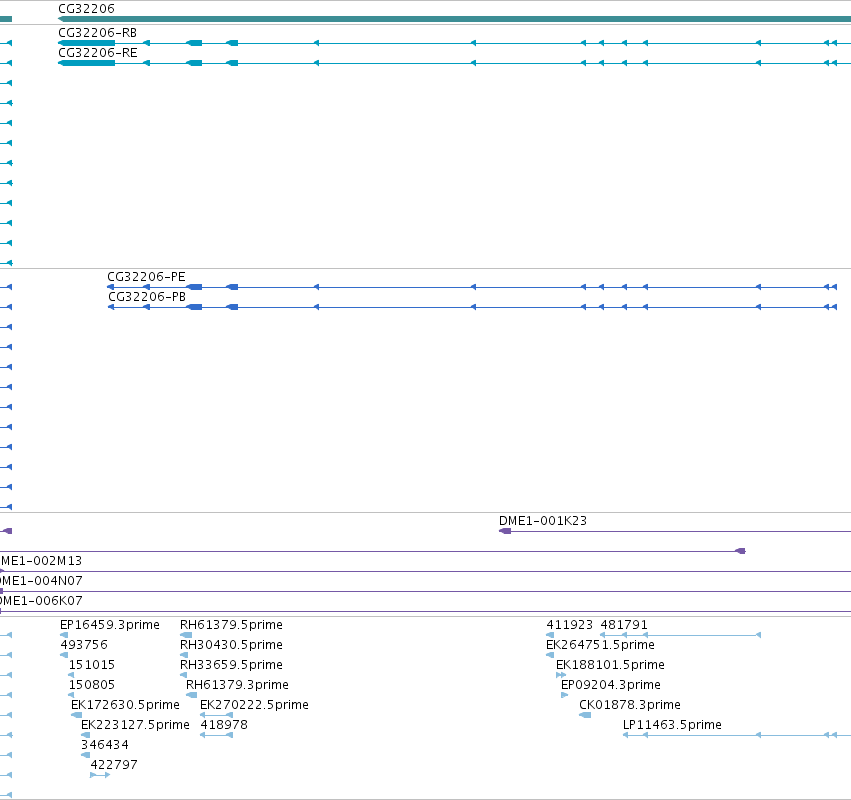Select the EK223127.5prime EST label
851x800 pixels.
pyautogui.click(x=135, y=725)
